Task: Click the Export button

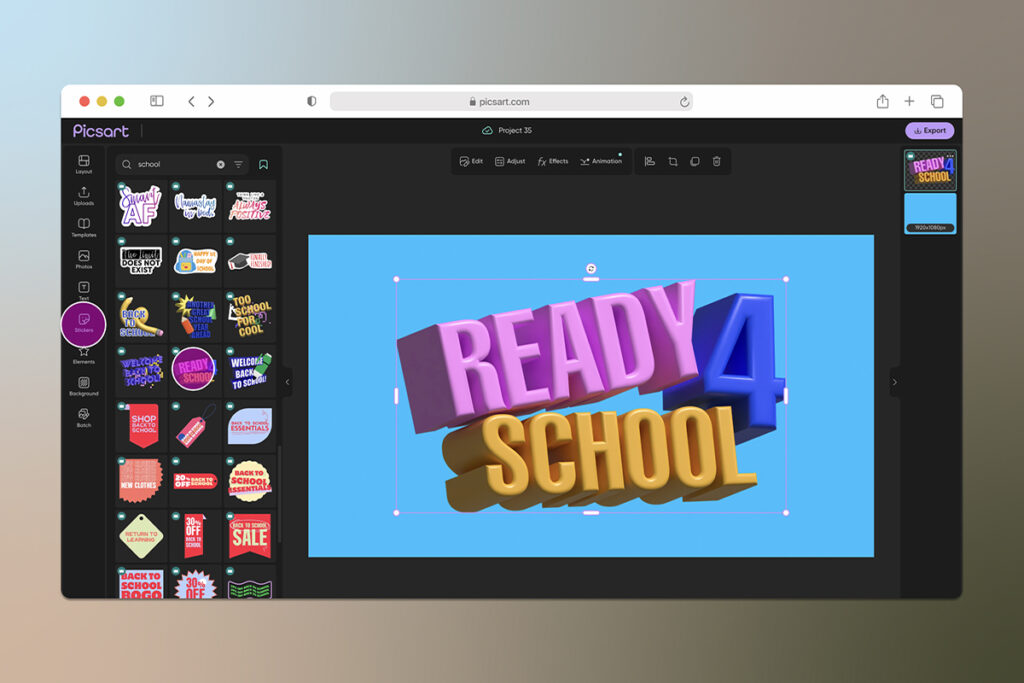Action: (931, 130)
